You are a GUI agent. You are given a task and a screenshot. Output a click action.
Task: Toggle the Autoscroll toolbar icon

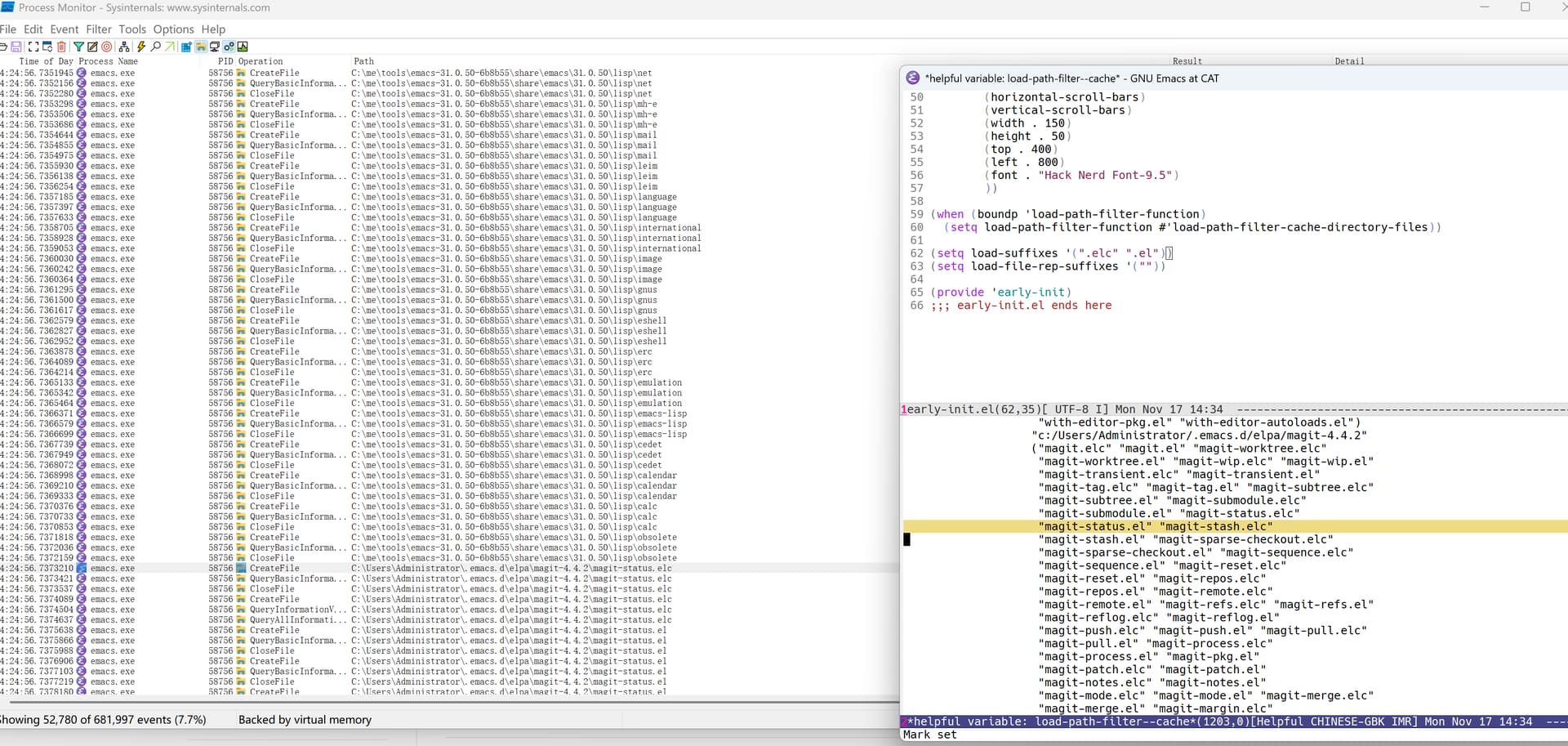[x=47, y=47]
